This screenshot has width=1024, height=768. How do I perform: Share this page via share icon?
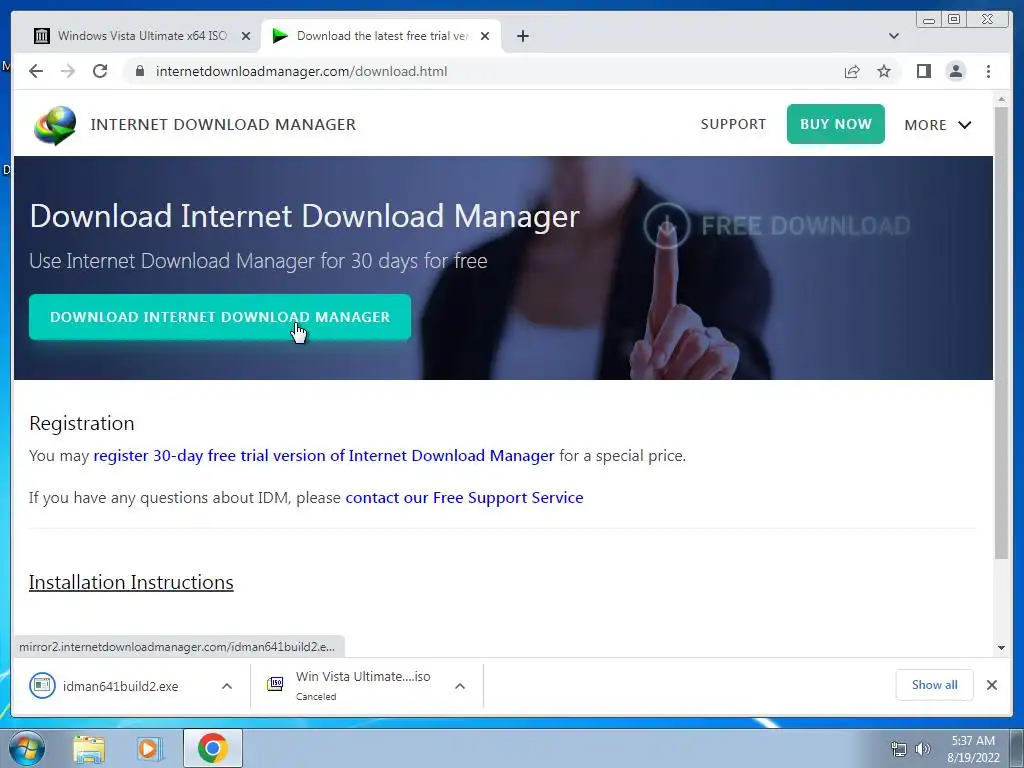tap(852, 71)
